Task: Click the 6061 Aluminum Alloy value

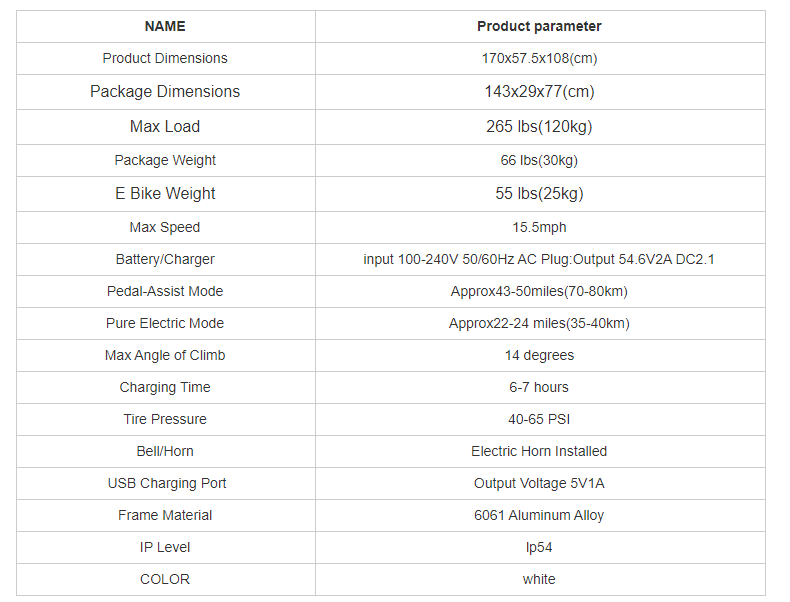Action: pyautogui.click(x=539, y=515)
